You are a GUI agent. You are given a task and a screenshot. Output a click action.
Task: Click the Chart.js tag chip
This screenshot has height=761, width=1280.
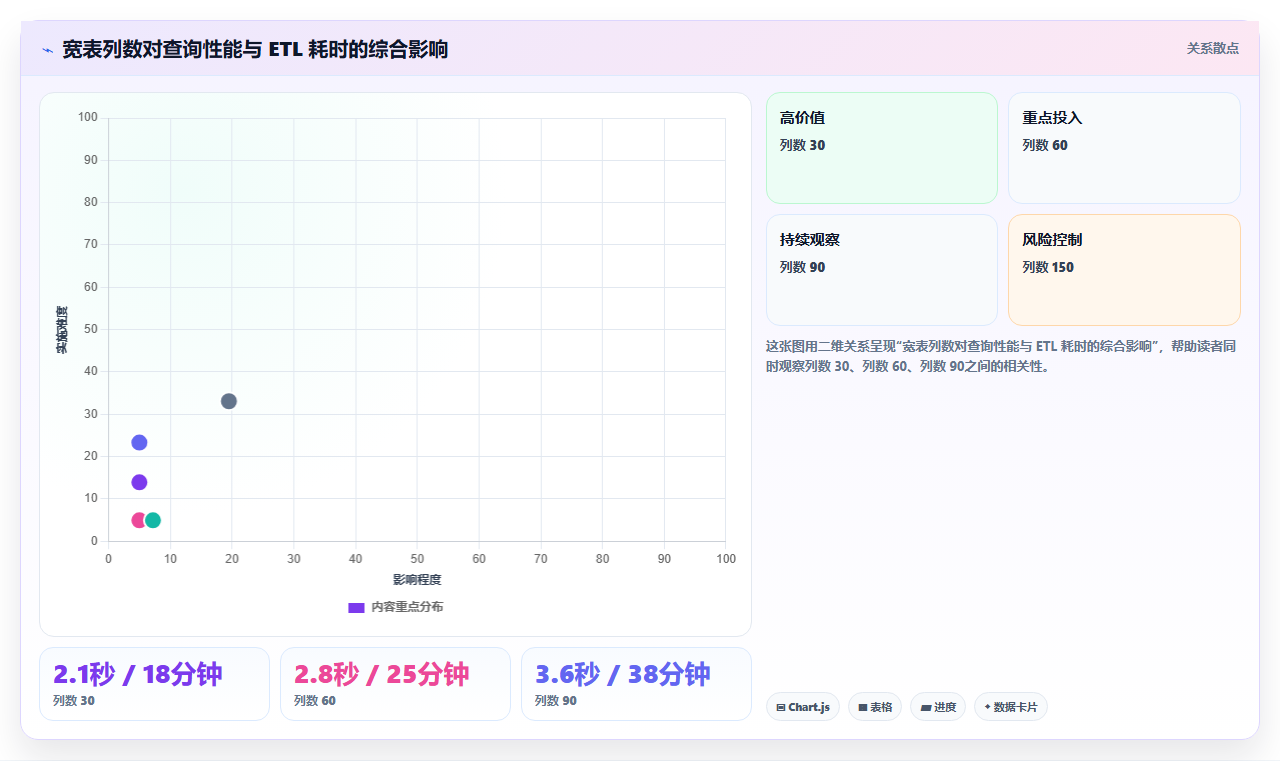[803, 707]
